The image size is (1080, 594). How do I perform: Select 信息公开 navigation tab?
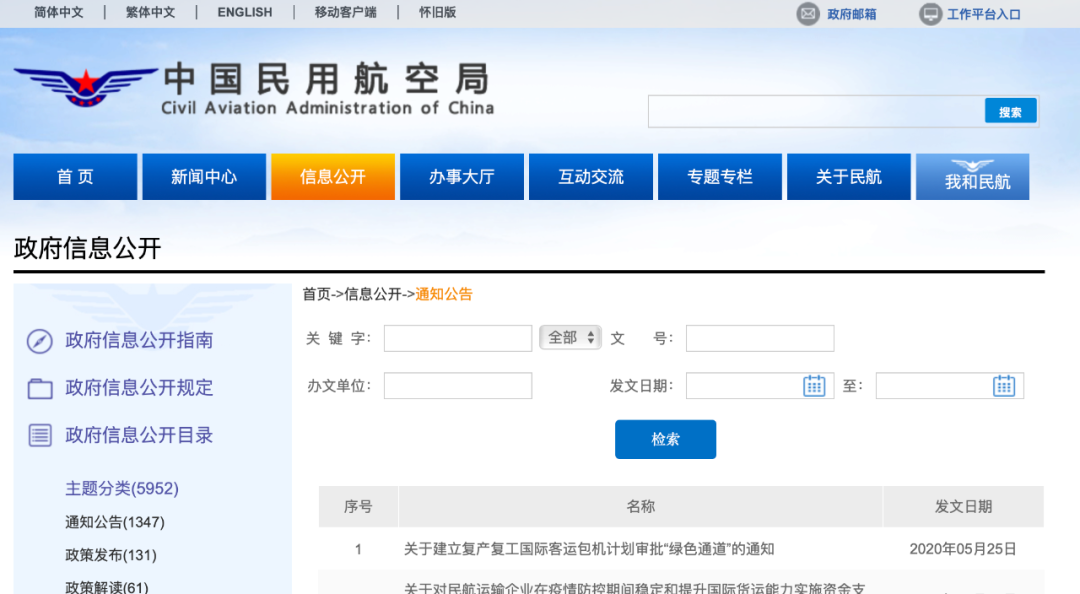333,177
